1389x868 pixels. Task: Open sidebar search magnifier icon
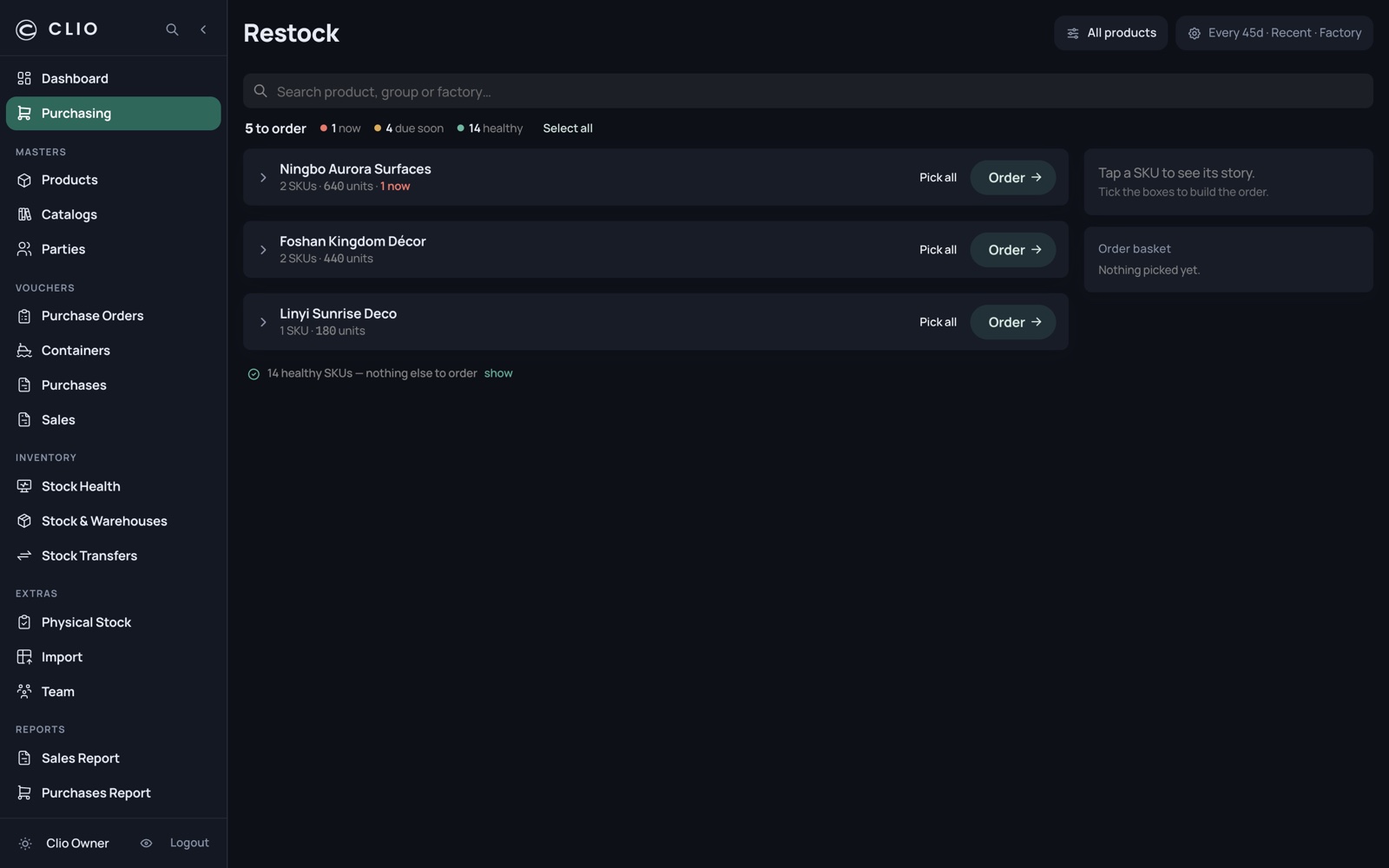click(172, 30)
